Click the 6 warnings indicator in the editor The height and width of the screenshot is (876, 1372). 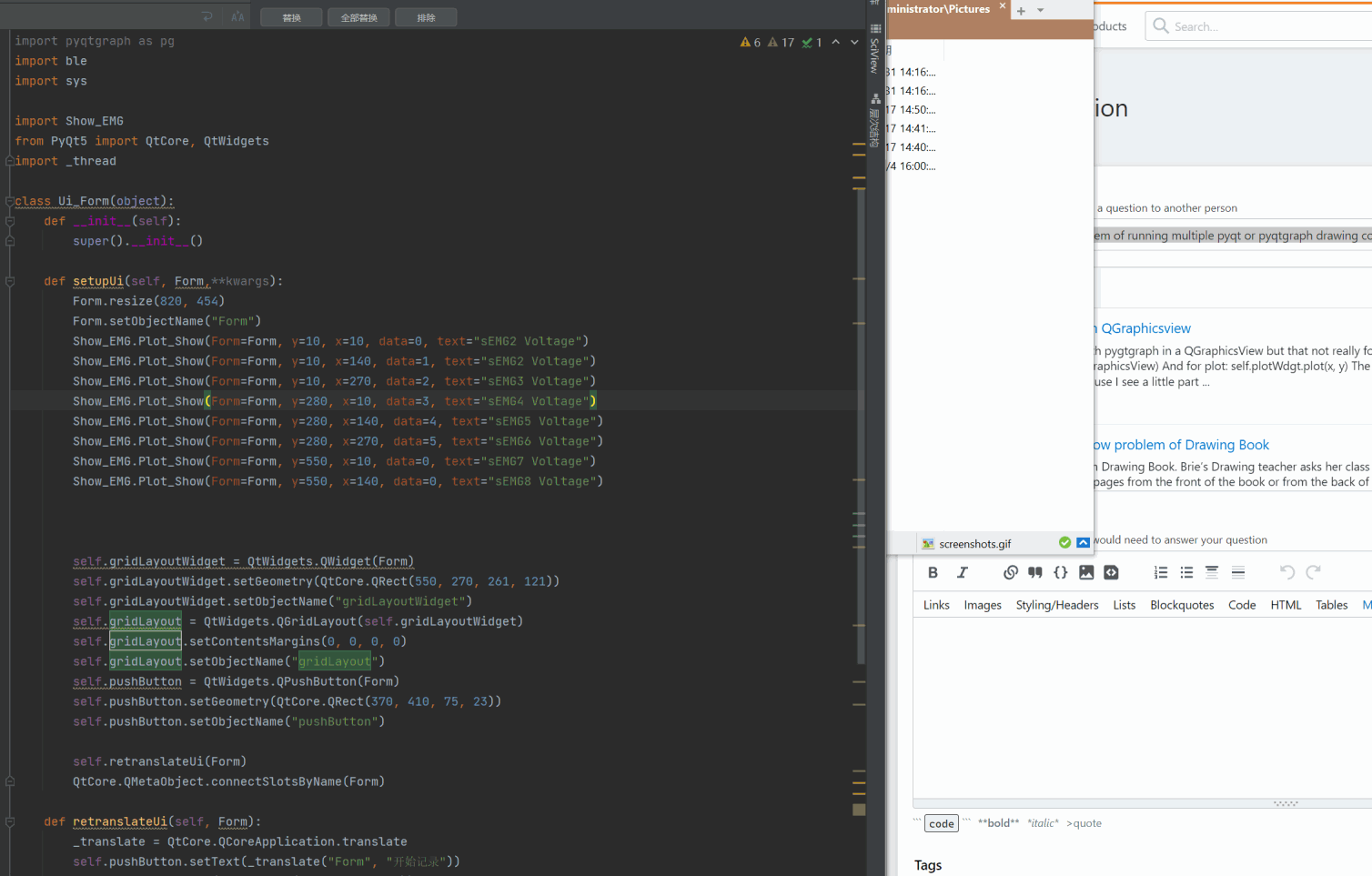point(751,42)
